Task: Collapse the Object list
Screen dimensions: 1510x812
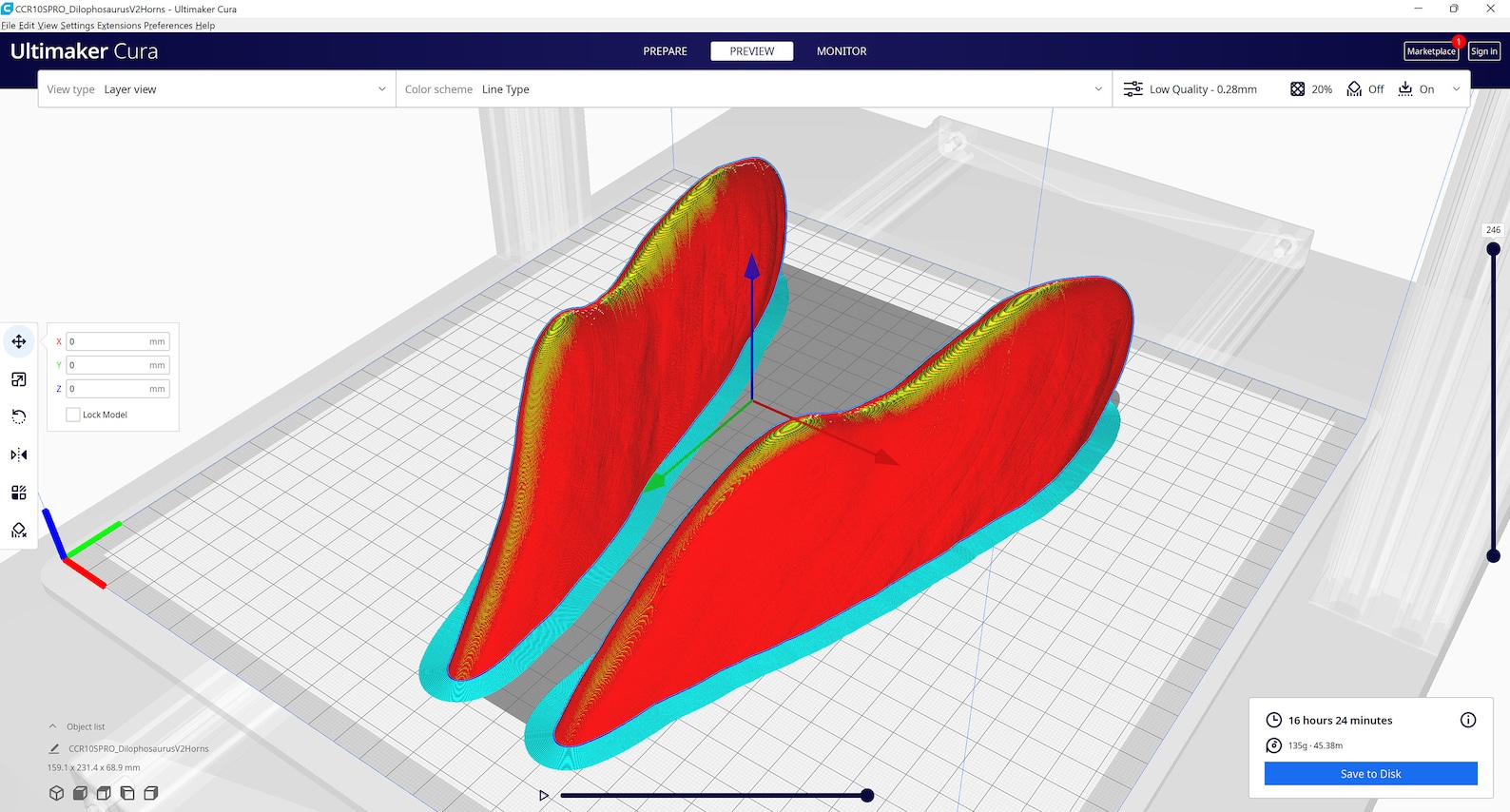Action: (53, 726)
